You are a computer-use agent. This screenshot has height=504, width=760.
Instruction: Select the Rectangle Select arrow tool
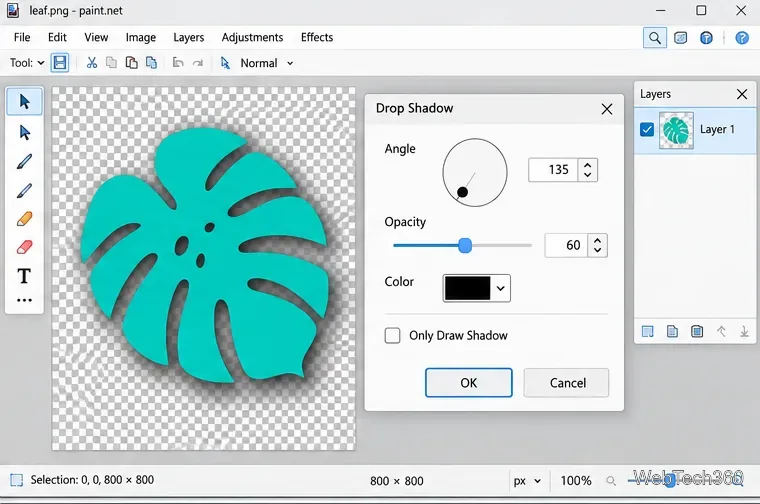(24, 102)
